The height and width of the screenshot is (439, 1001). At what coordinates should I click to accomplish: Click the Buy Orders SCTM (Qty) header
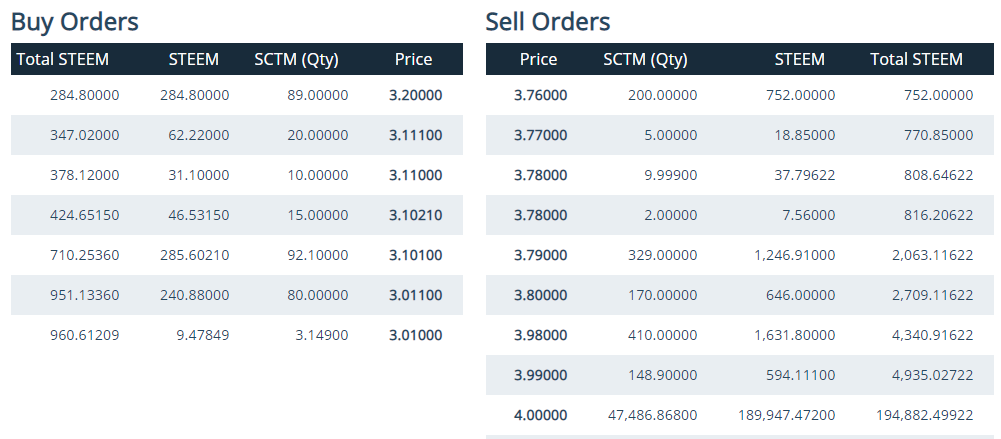(296, 59)
